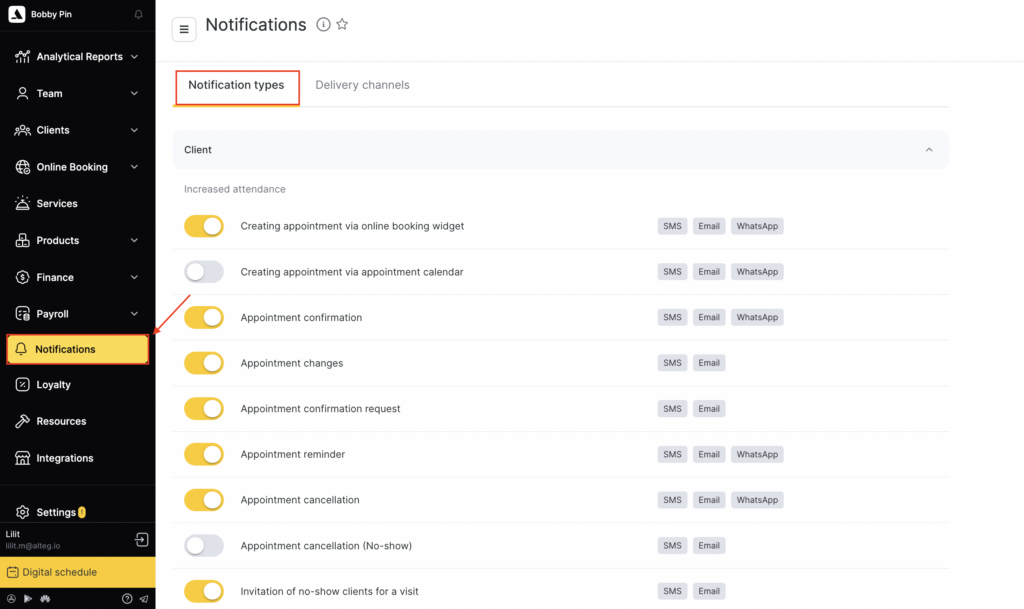Click the info icon next to Notifications title
The image size is (1024, 609).
click(323, 25)
